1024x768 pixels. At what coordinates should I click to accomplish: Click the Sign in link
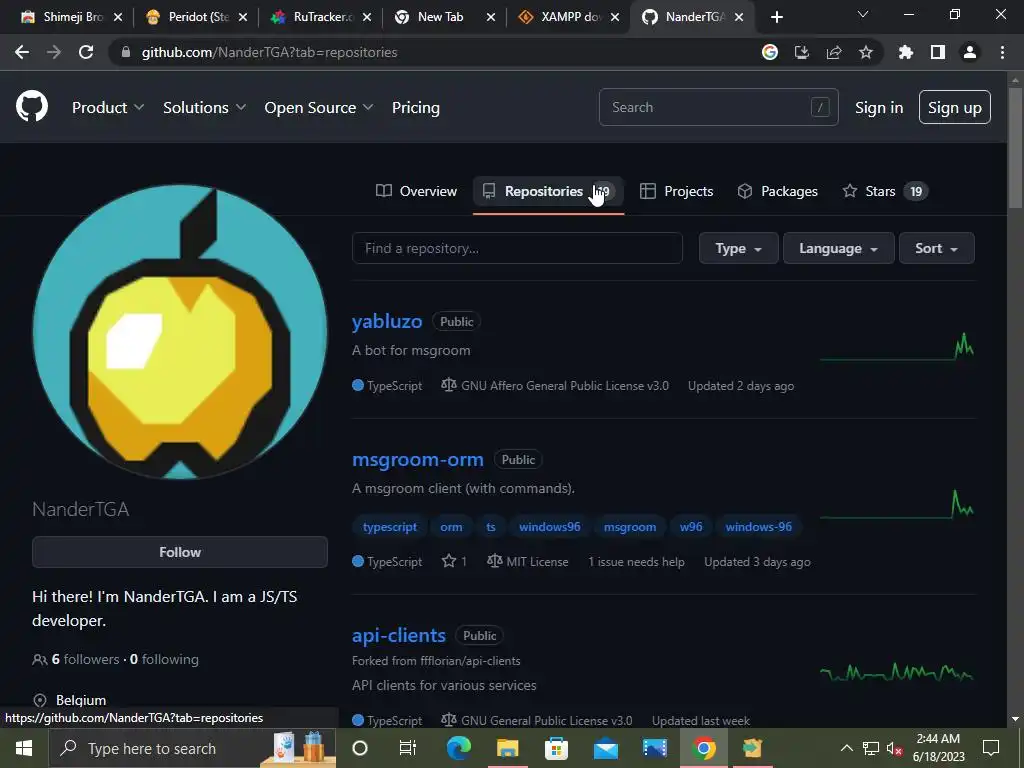tap(879, 107)
